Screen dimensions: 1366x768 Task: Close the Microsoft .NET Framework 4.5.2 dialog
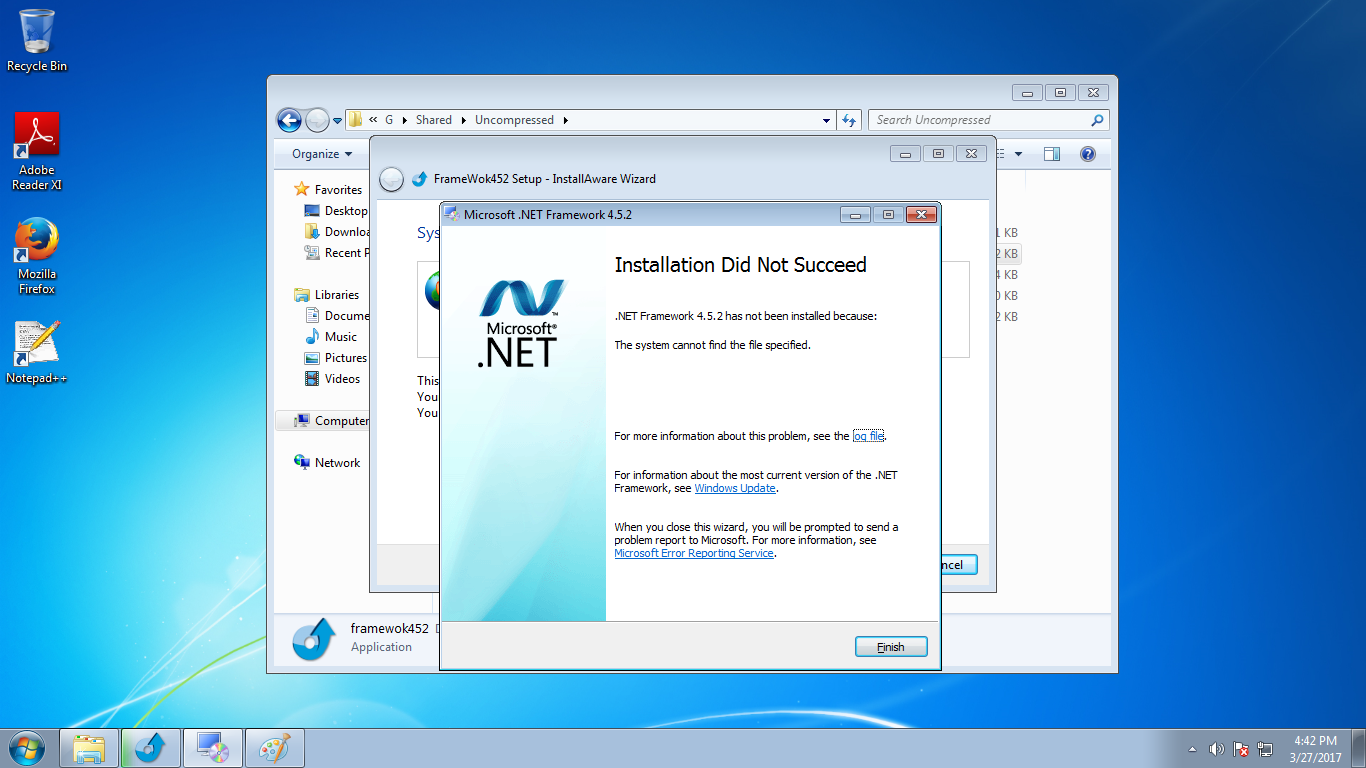pyautogui.click(x=921, y=214)
